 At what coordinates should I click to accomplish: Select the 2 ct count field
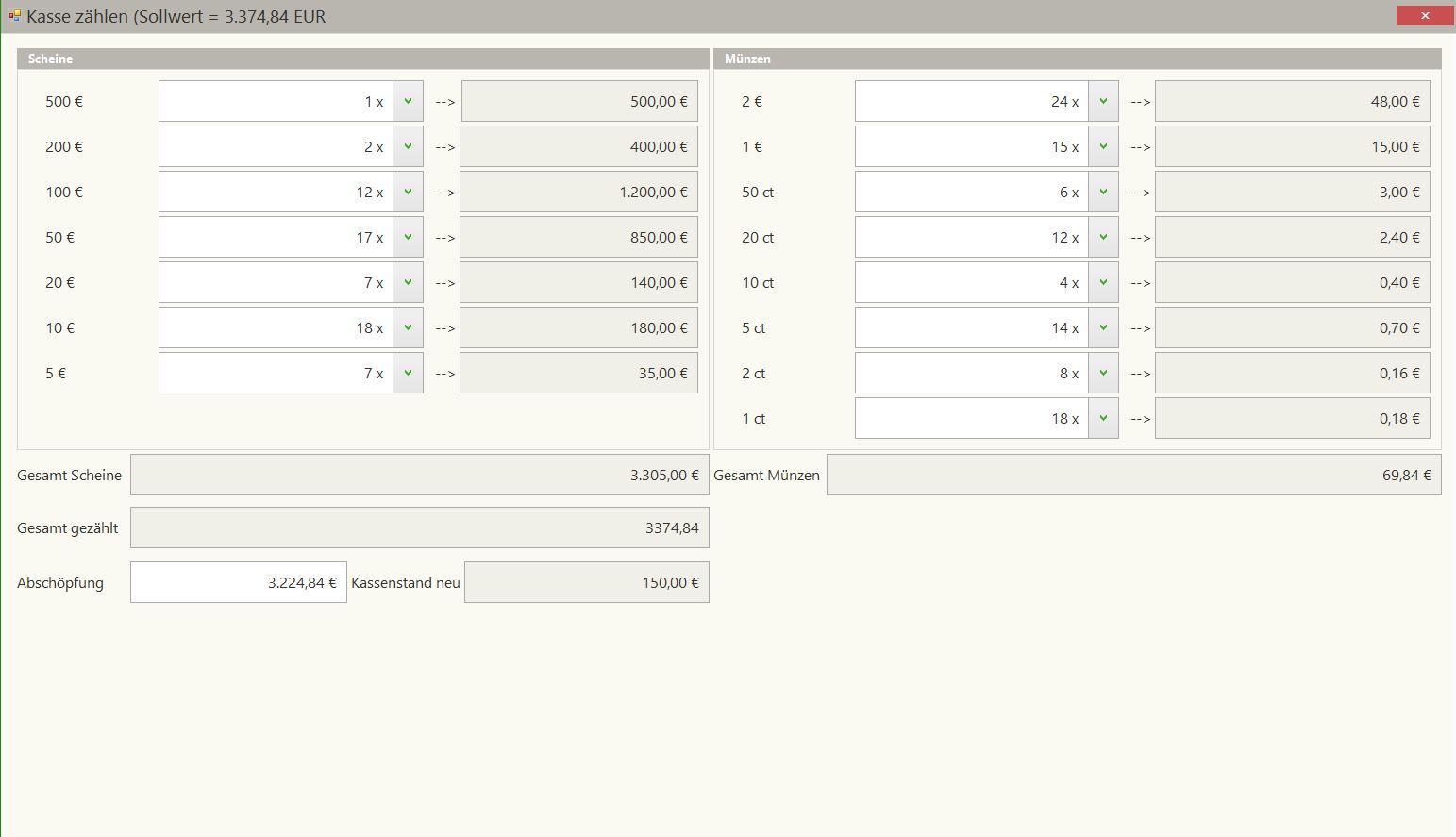pyautogui.click(x=971, y=373)
